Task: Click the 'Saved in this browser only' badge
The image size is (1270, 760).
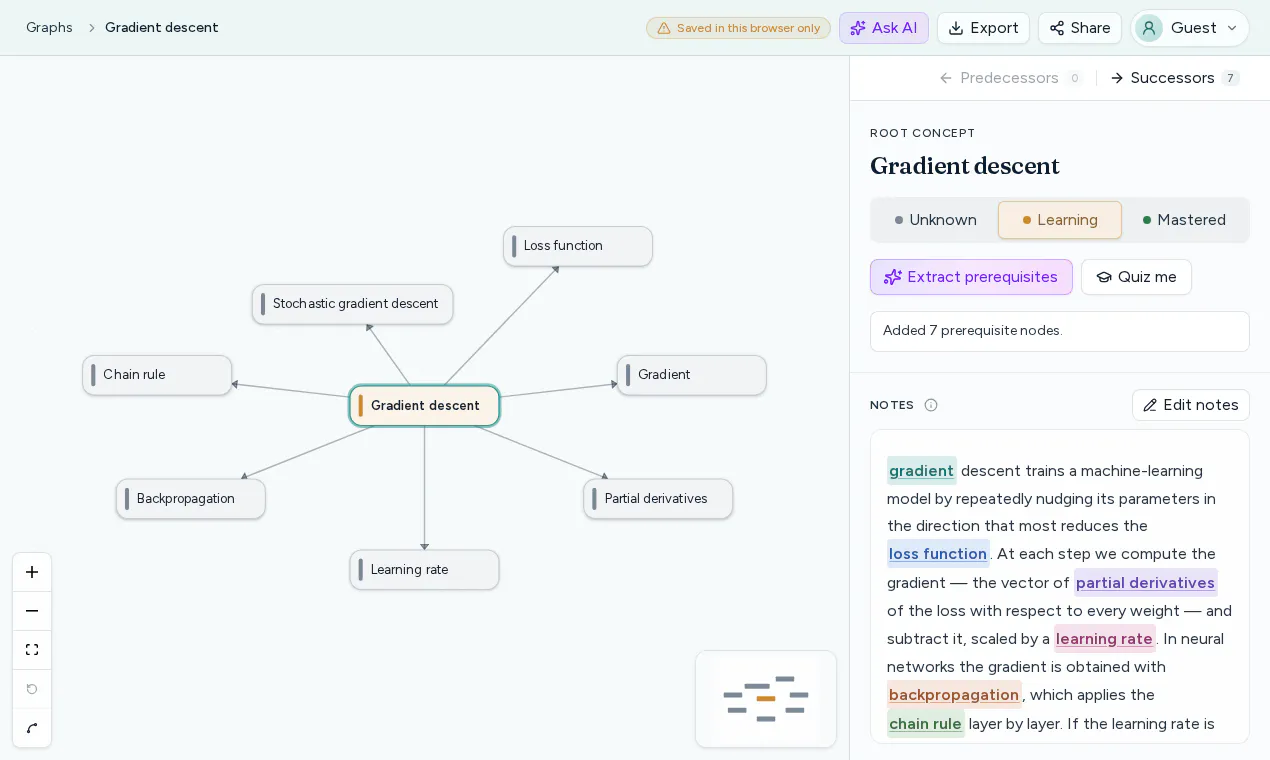Action: coord(738,28)
